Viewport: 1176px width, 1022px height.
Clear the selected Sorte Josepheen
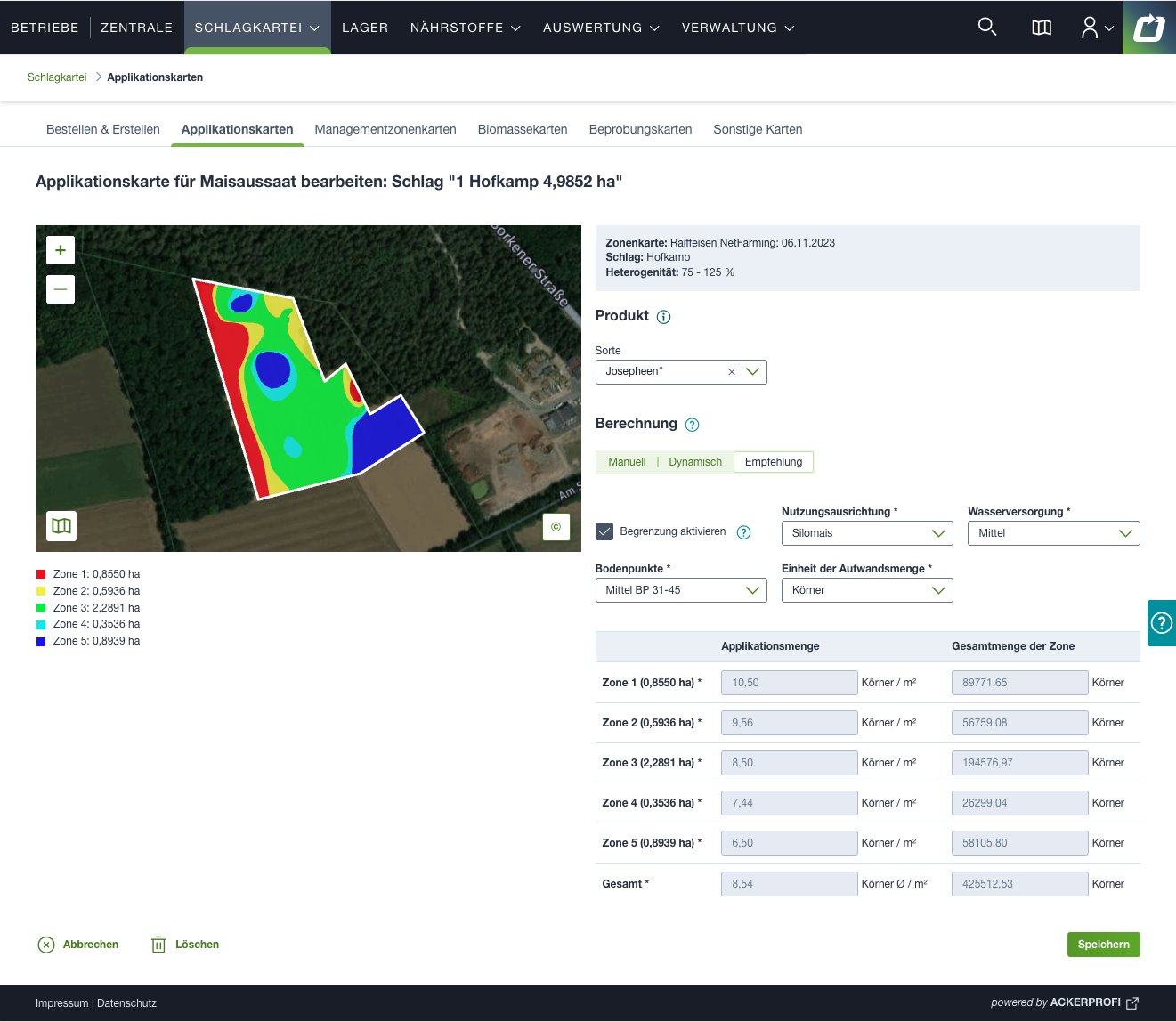click(x=732, y=372)
